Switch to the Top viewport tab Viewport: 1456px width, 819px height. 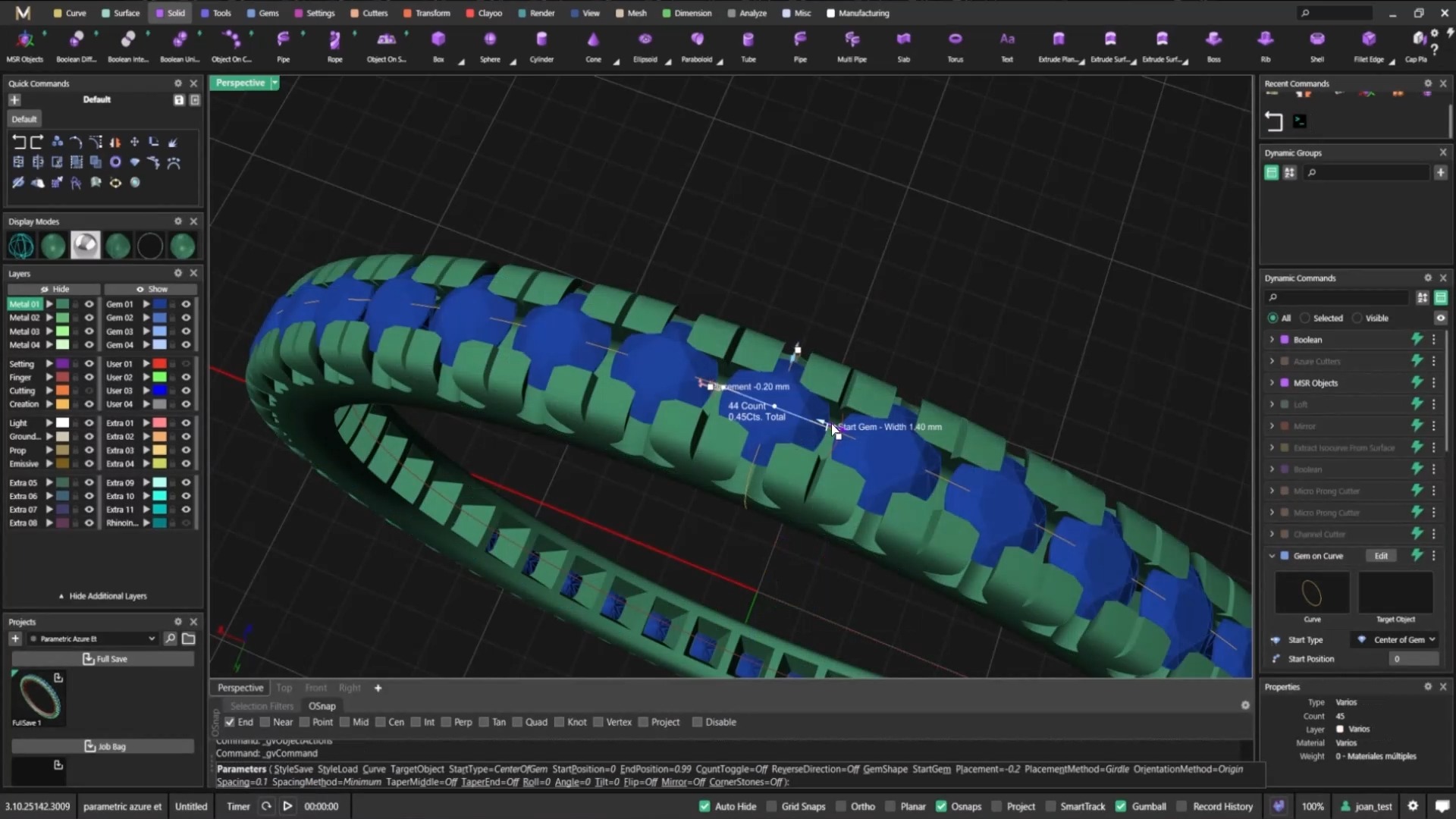284,688
